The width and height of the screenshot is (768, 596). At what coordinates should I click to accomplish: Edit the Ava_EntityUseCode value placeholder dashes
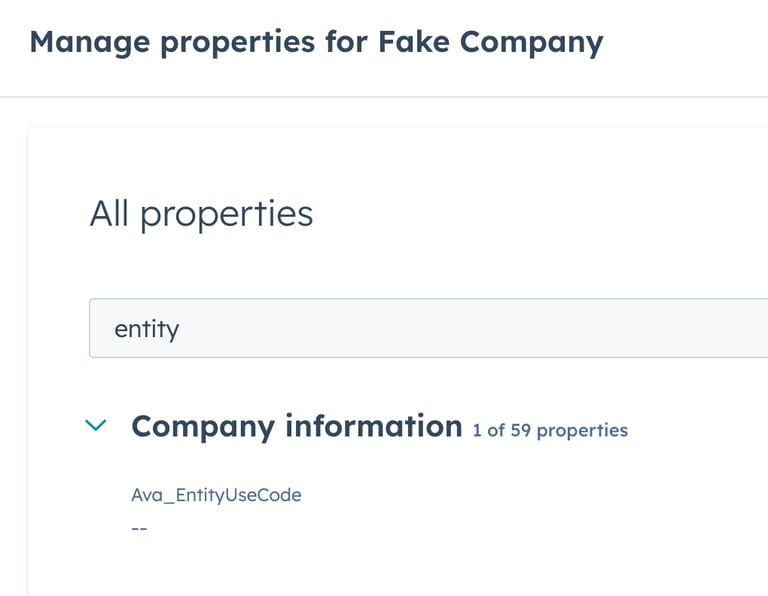click(139, 528)
